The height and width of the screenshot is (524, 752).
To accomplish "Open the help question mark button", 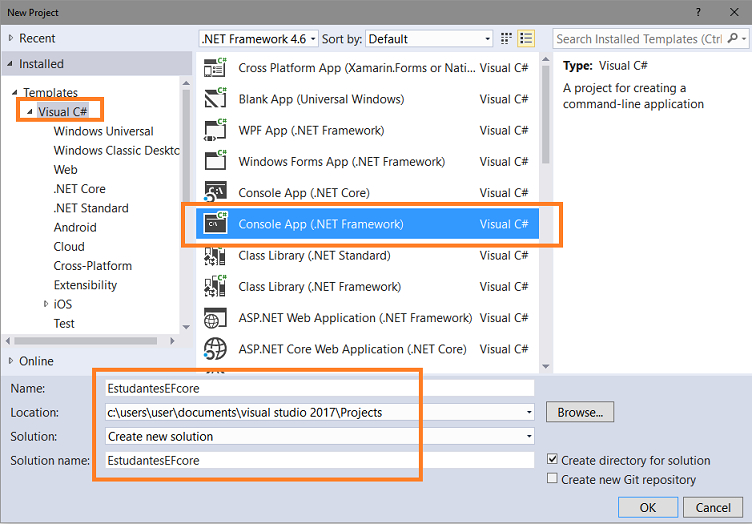I will pos(698,12).
